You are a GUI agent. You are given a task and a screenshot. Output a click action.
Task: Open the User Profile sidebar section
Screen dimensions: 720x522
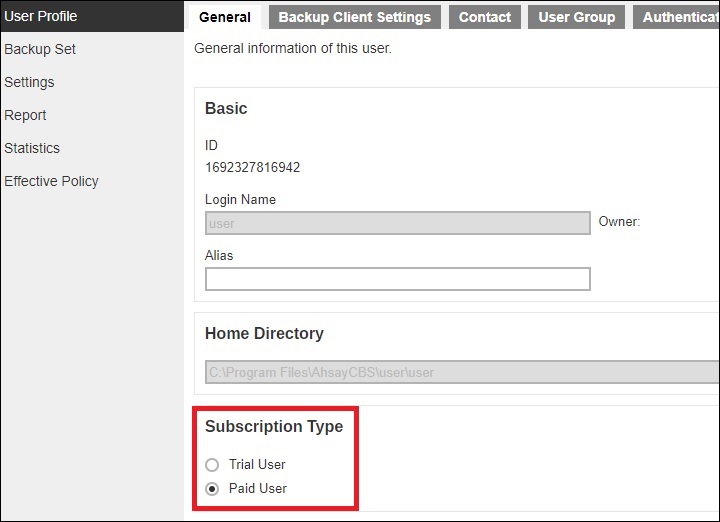point(41,16)
